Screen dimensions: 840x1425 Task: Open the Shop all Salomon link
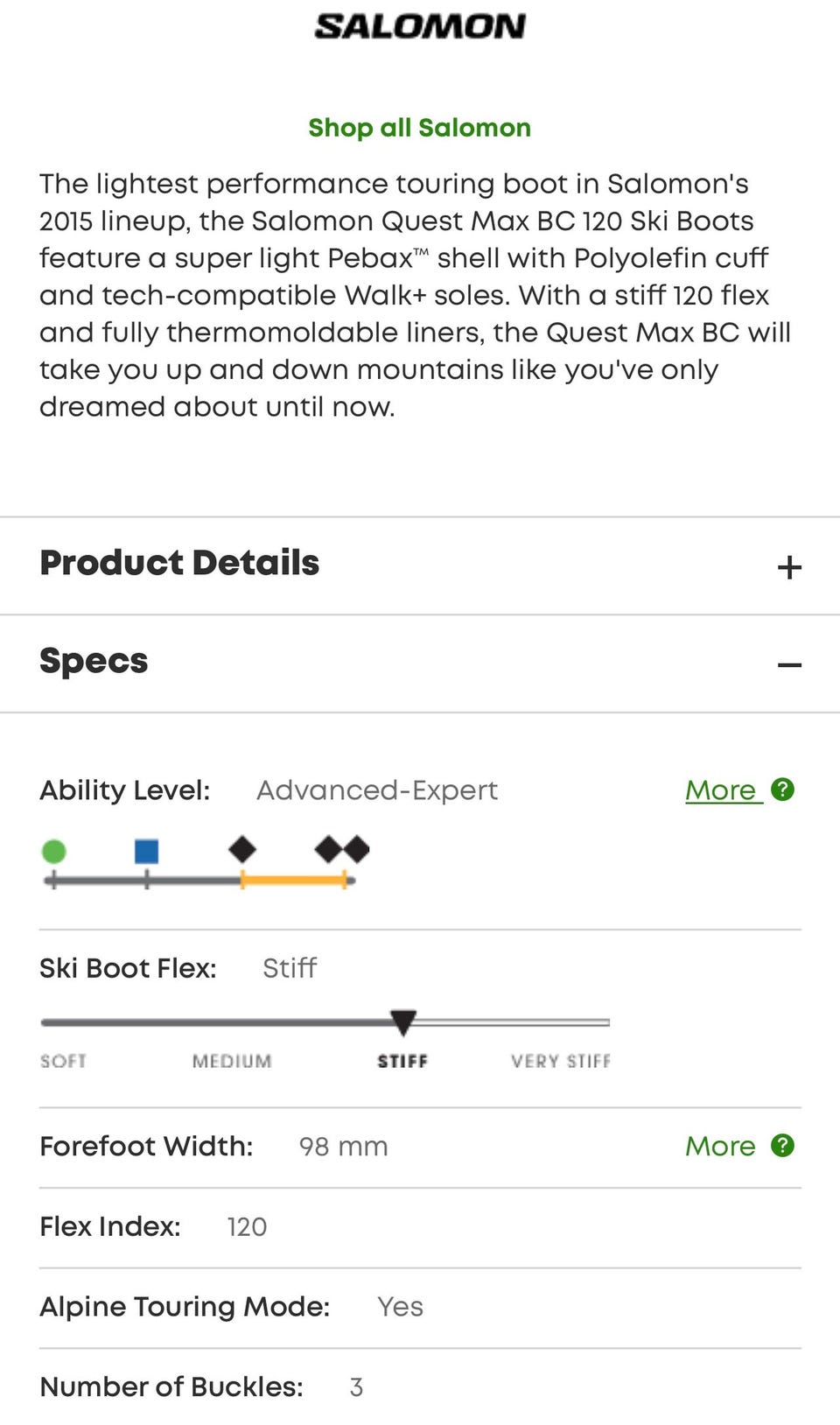[x=420, y=128]
